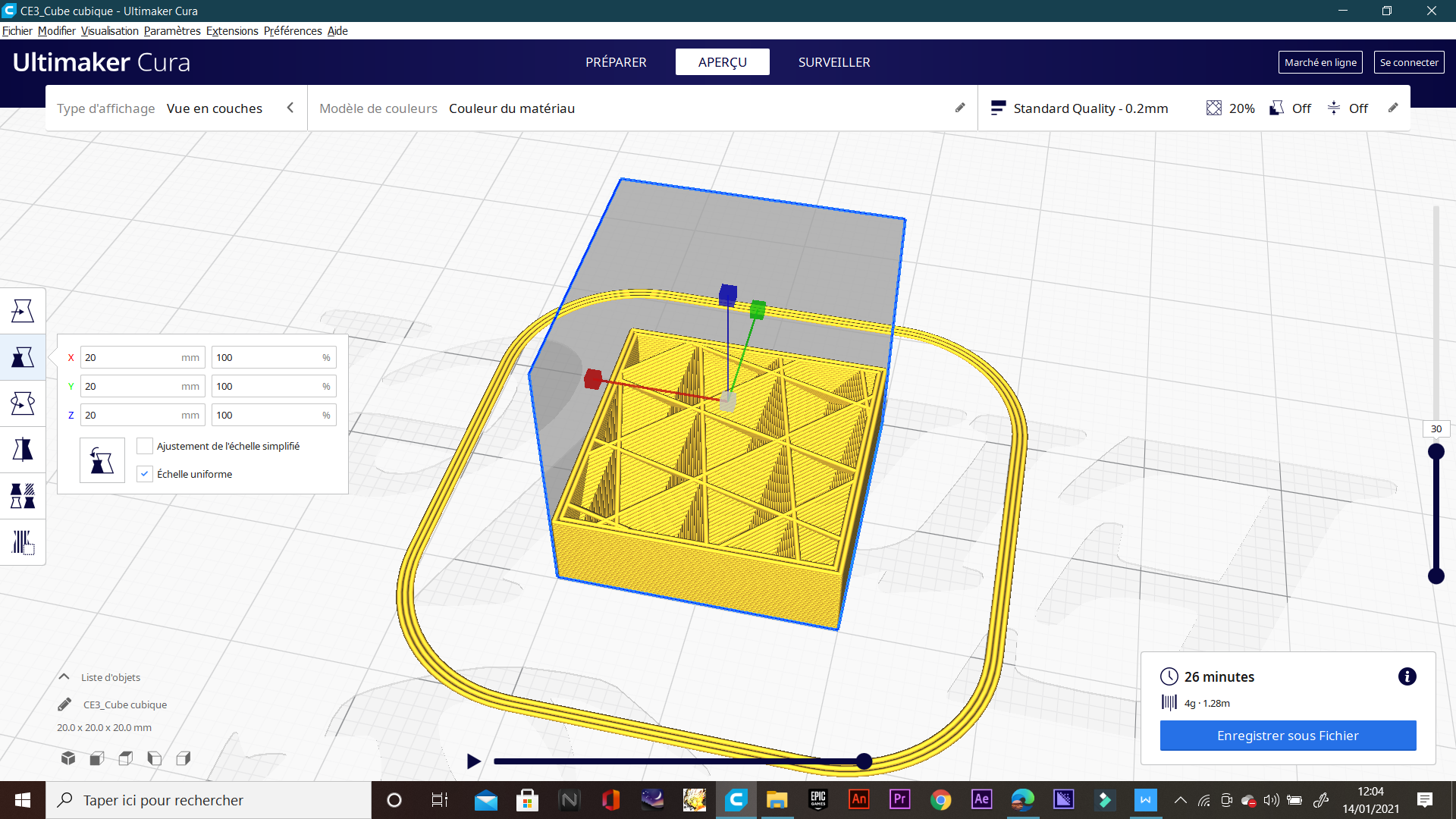Select the Support Blocker tool

click(x=23, y=543)
